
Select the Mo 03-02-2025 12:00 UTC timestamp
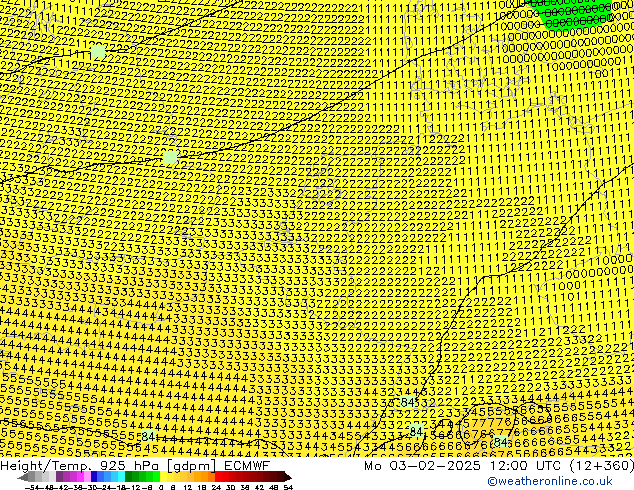pyautogui.click(x=499, y=465)
